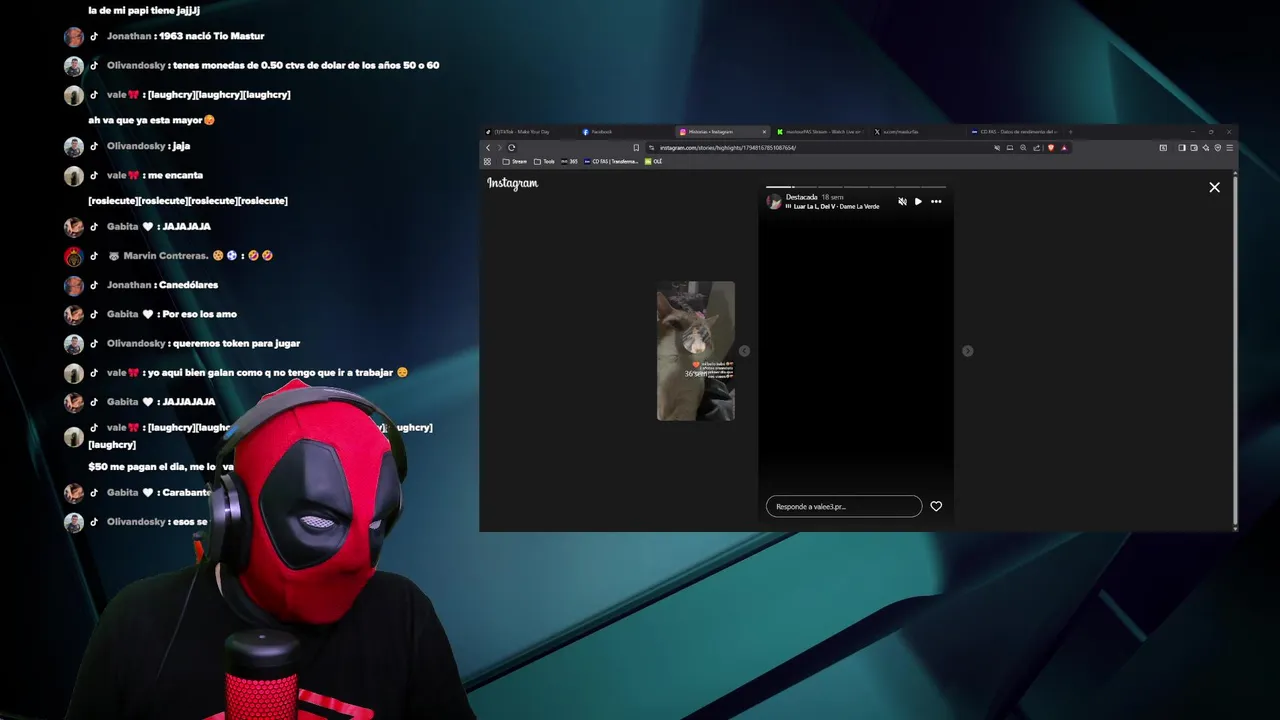Click chat message 'Por eso los amo'
1280x720 pixels.
coord(200,314)
